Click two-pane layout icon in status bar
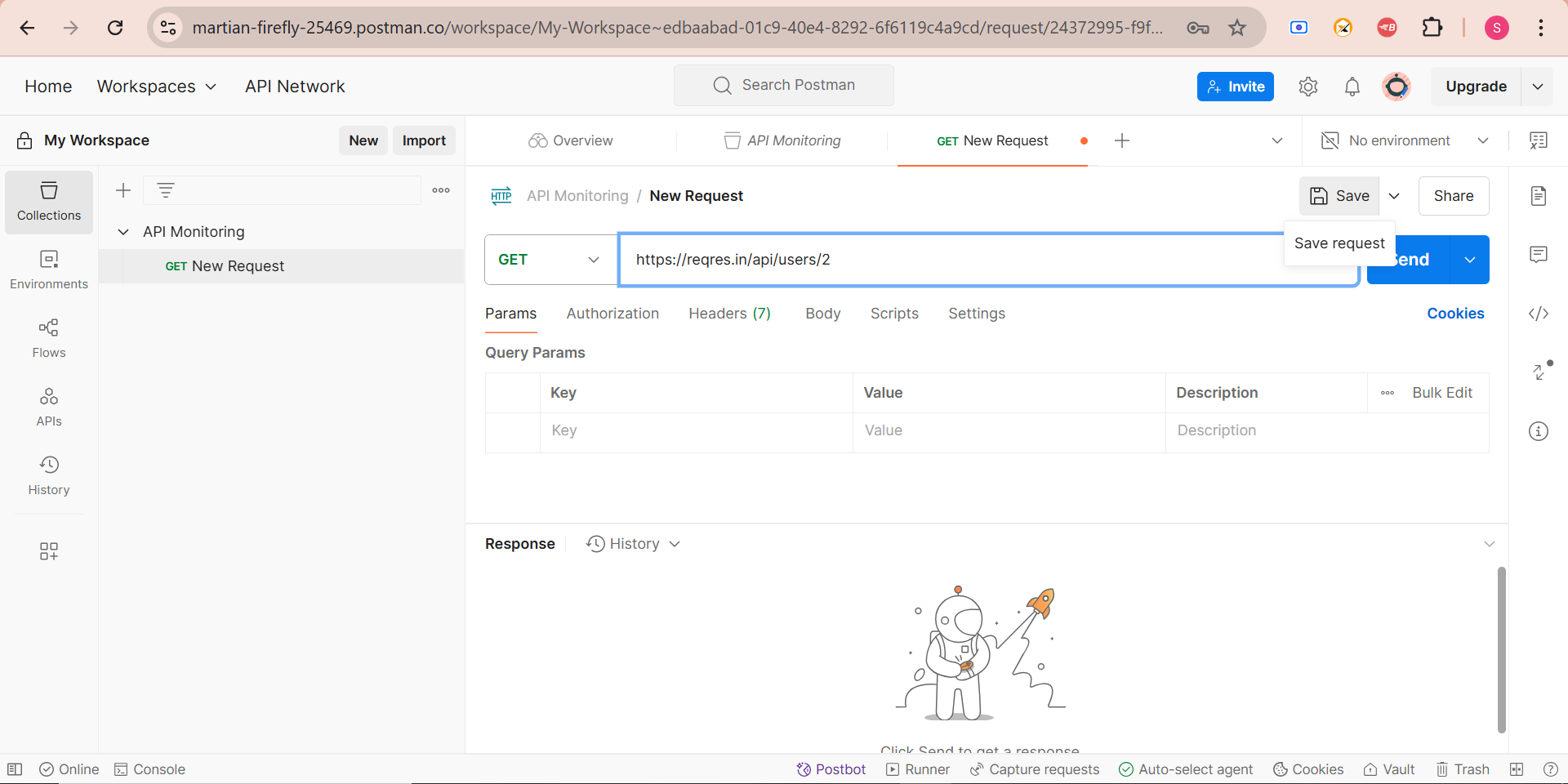 [1517, 769]
